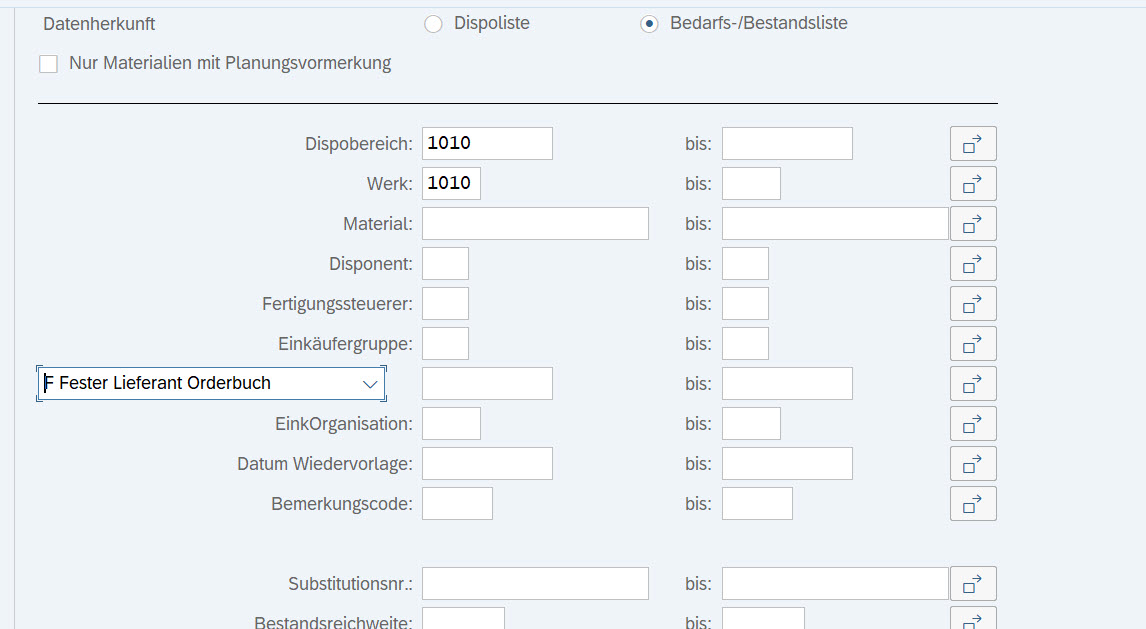Open Einkäufergruppe multiple selection button
This screenshot has height=629, width=1146.
pos(973,344)
